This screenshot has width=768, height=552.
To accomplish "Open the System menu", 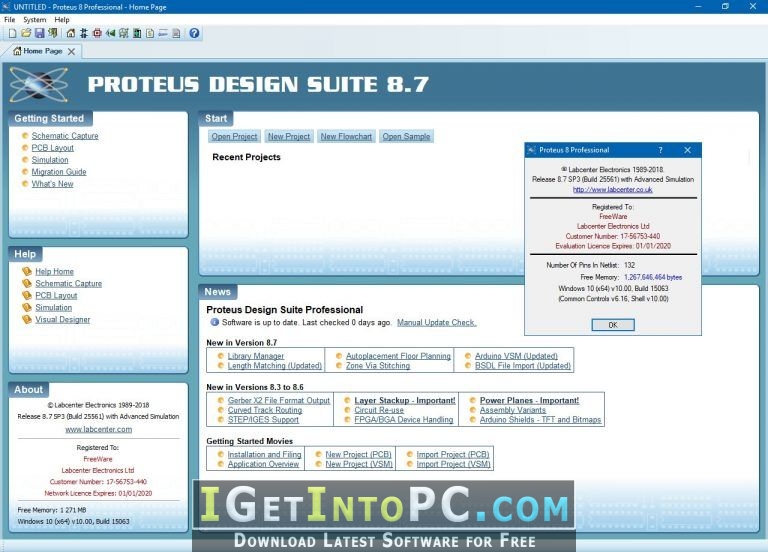I will [x=35, y=20].
